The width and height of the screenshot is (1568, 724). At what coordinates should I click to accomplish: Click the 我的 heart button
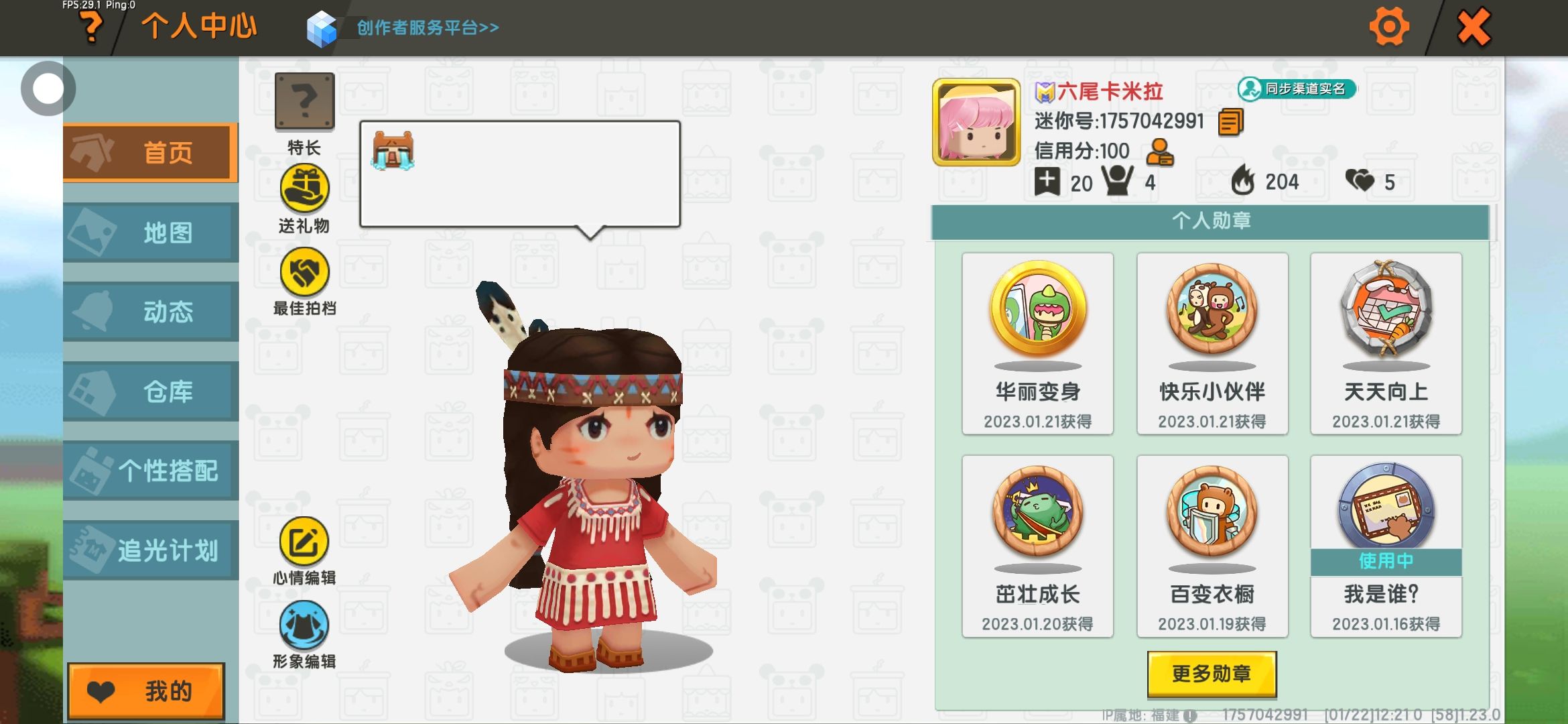pyautogui.click(x=146, y=691)
